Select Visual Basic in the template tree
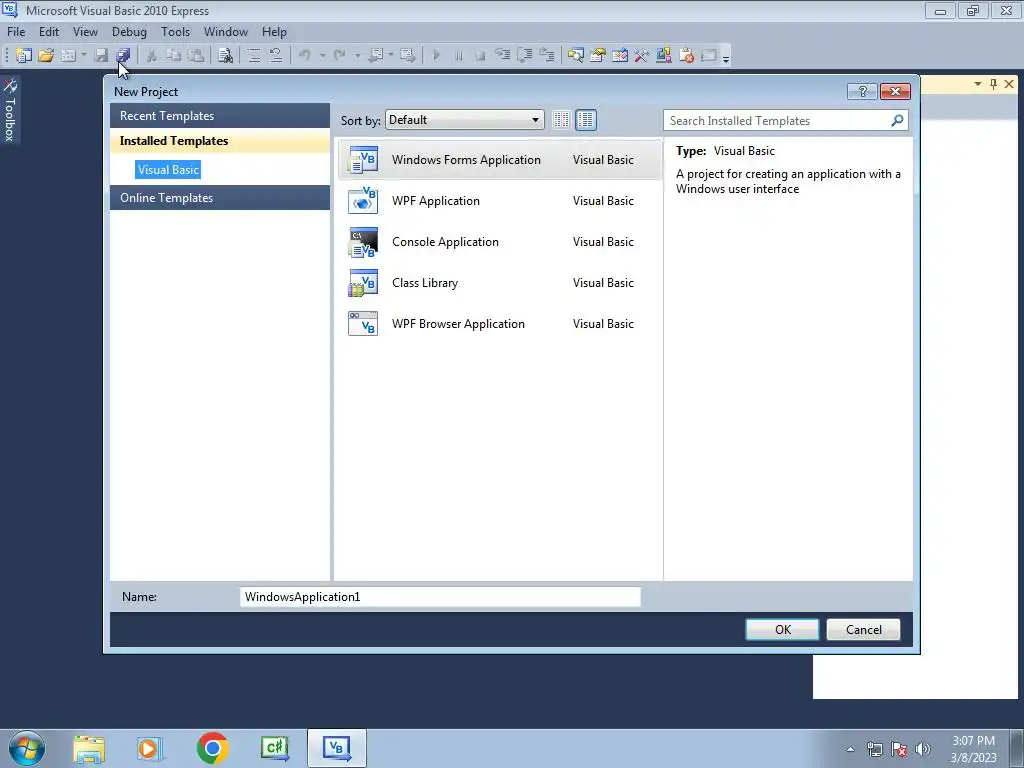Image resolution: width=1024 pixels, height=768 pixels. (168, 170)
